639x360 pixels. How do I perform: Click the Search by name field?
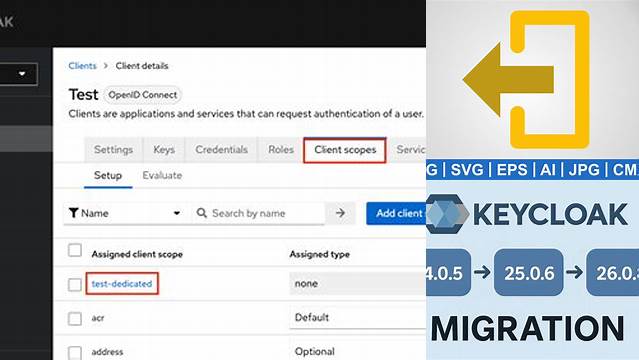(258, 213)
